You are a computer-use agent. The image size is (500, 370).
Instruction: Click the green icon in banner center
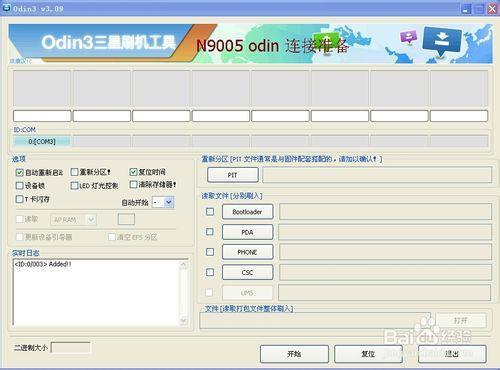click(x=326, y=40)
